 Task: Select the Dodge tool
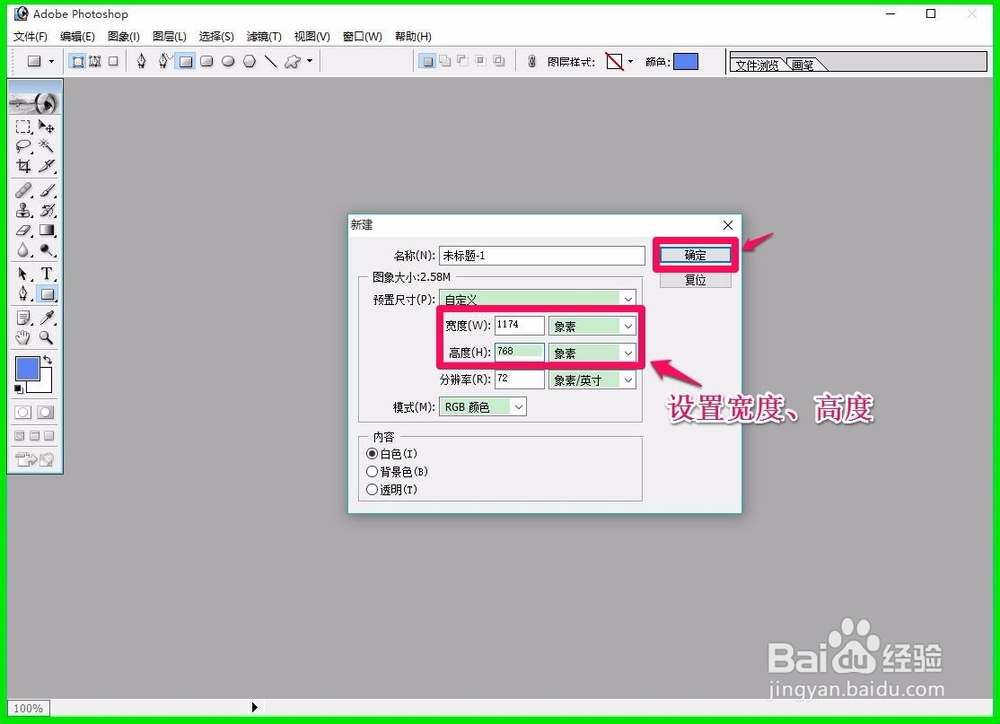pyautogui.click(x=47, y=249)
